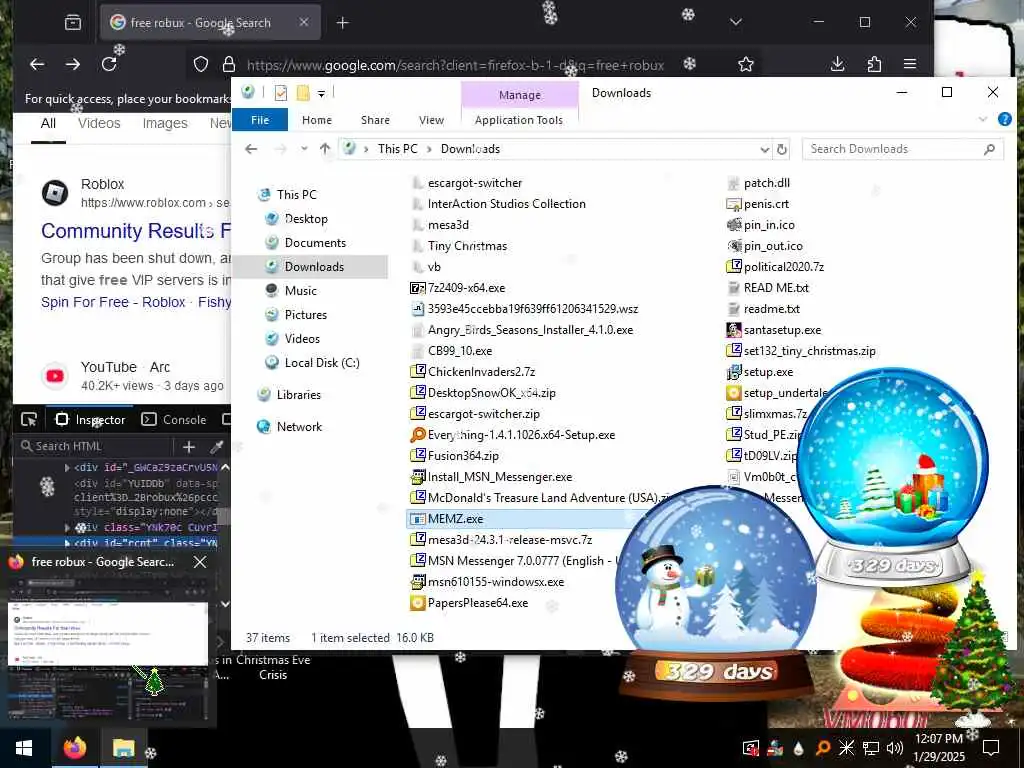
Task: Activate devtools element picker icon
Action: 29,420
